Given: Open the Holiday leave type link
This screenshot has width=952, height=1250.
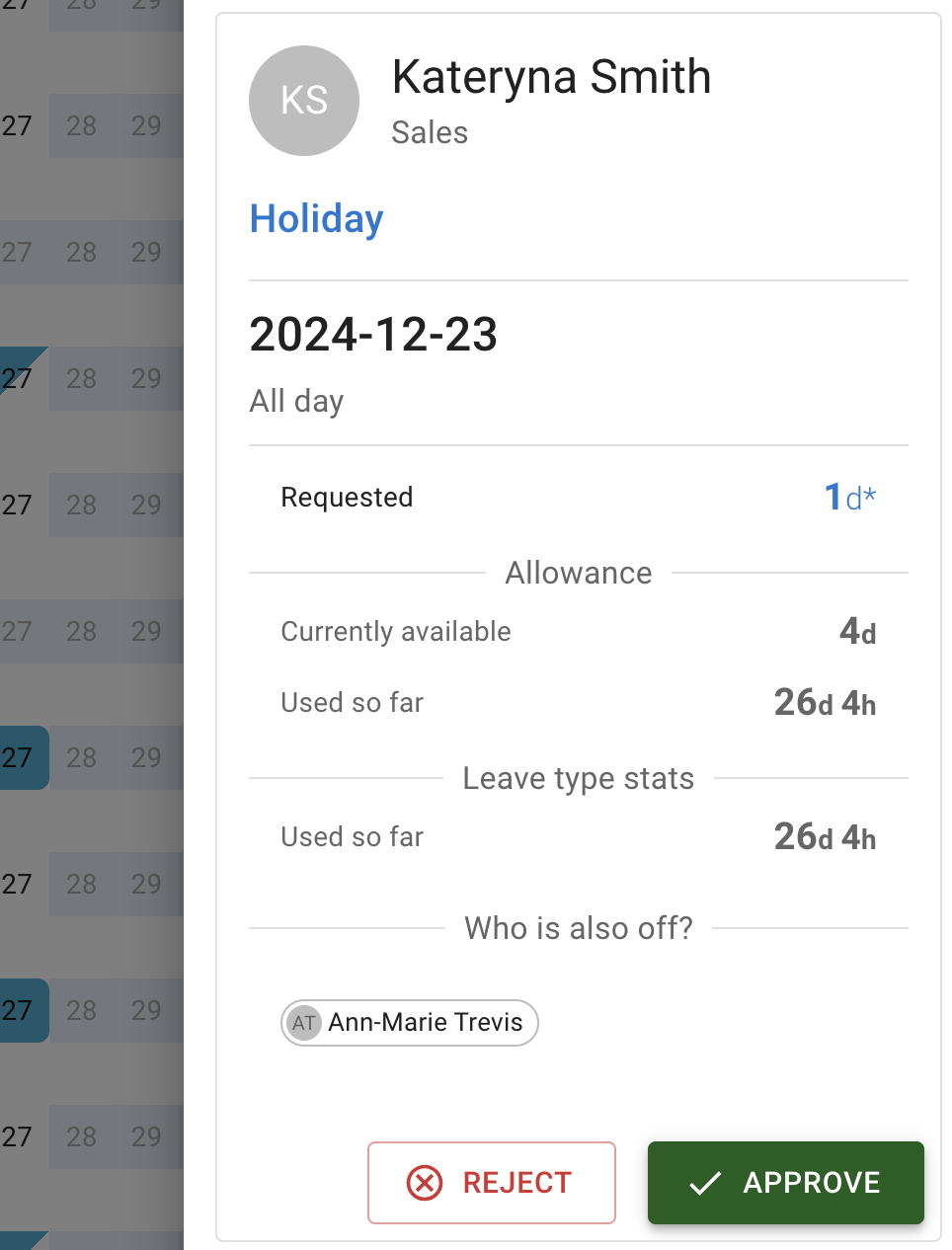Looking at the screenshot, I should [316, 219].
